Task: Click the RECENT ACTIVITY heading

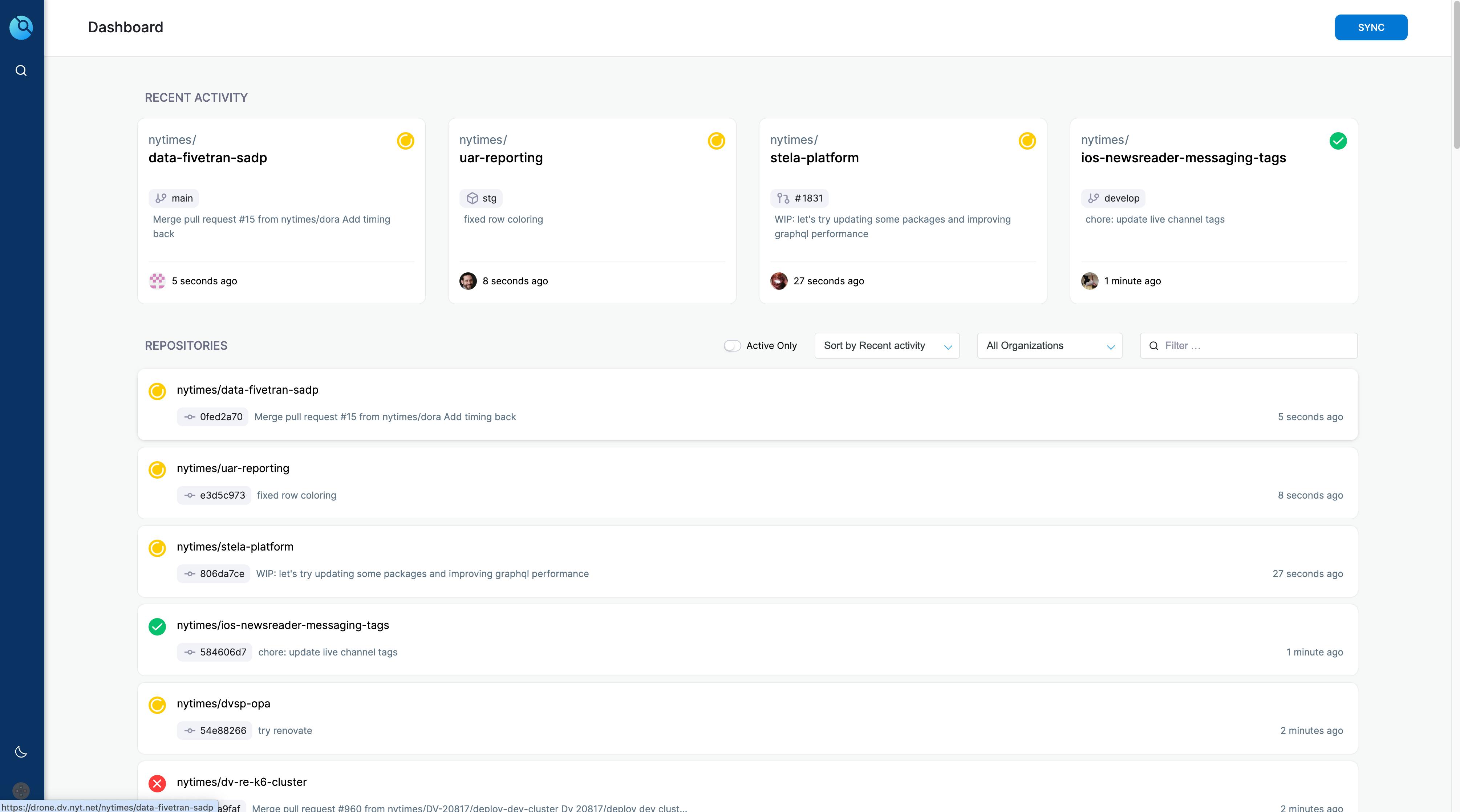Action: coord(196,97)
